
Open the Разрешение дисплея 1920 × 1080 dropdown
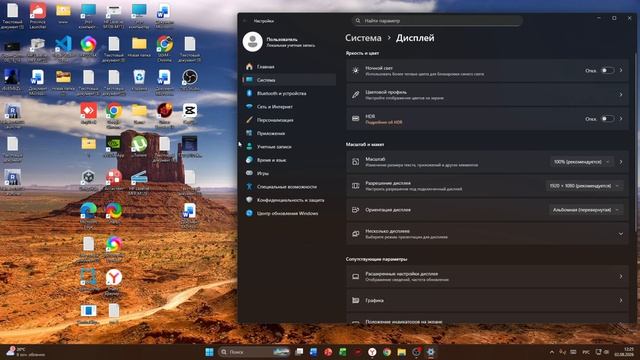coord(584,186)
